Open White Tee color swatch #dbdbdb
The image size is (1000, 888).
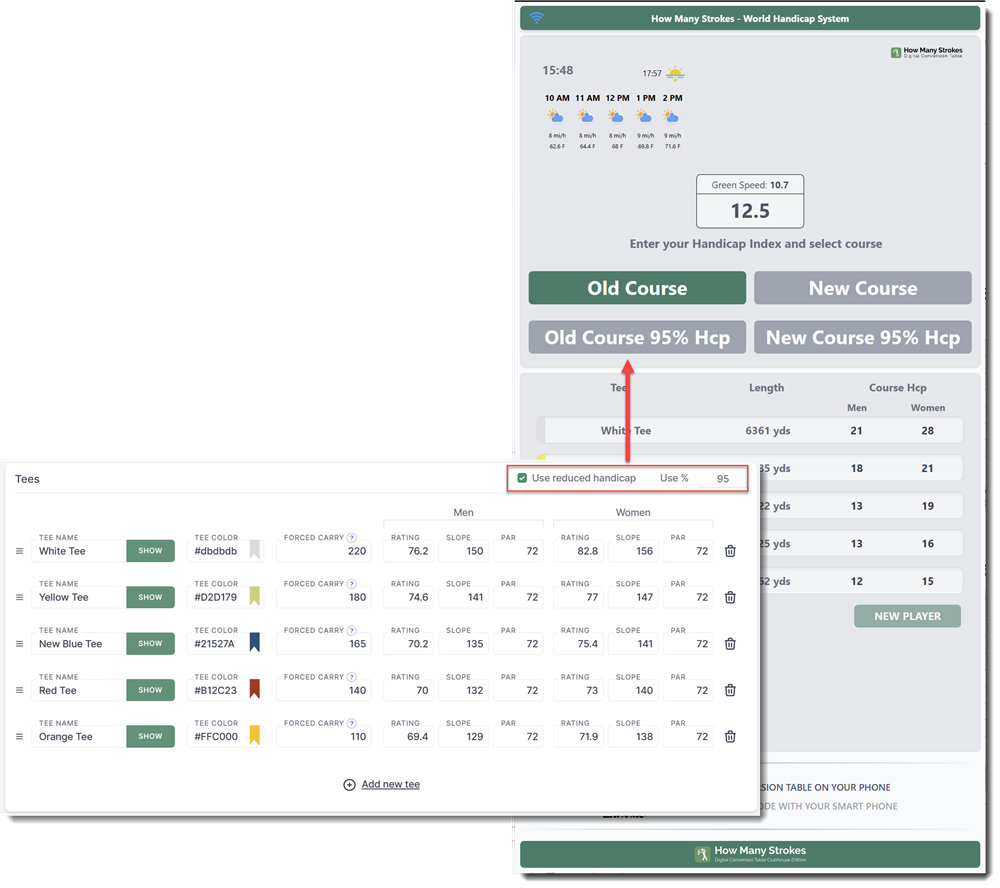pyautogui.click(x=254, y=550)
